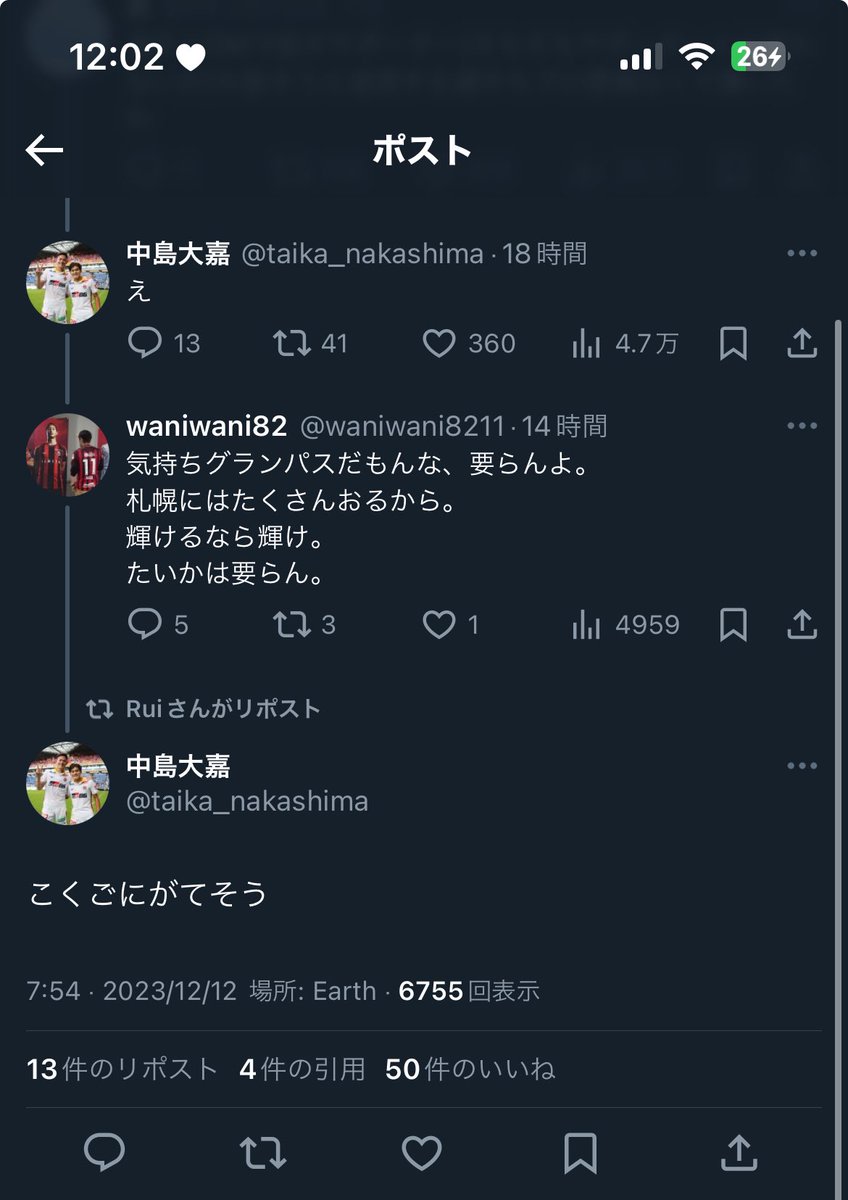Image resolution: width=848 pixels, height=1200 pixels.
Task: Open the waniwani82 profile picture
Action: coord(67,455)
